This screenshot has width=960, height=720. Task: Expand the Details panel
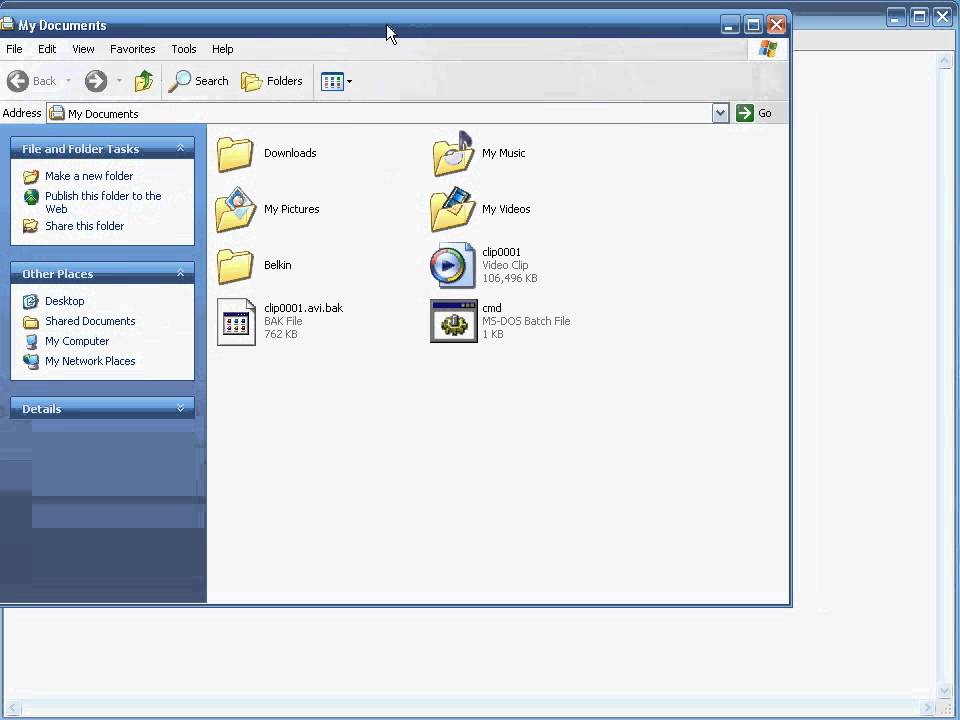180,408
